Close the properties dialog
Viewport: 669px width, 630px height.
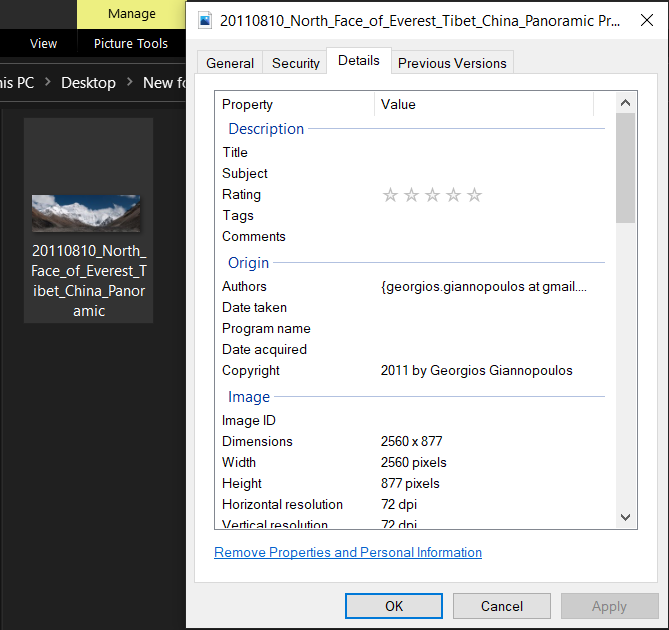[x=647, y=20]
